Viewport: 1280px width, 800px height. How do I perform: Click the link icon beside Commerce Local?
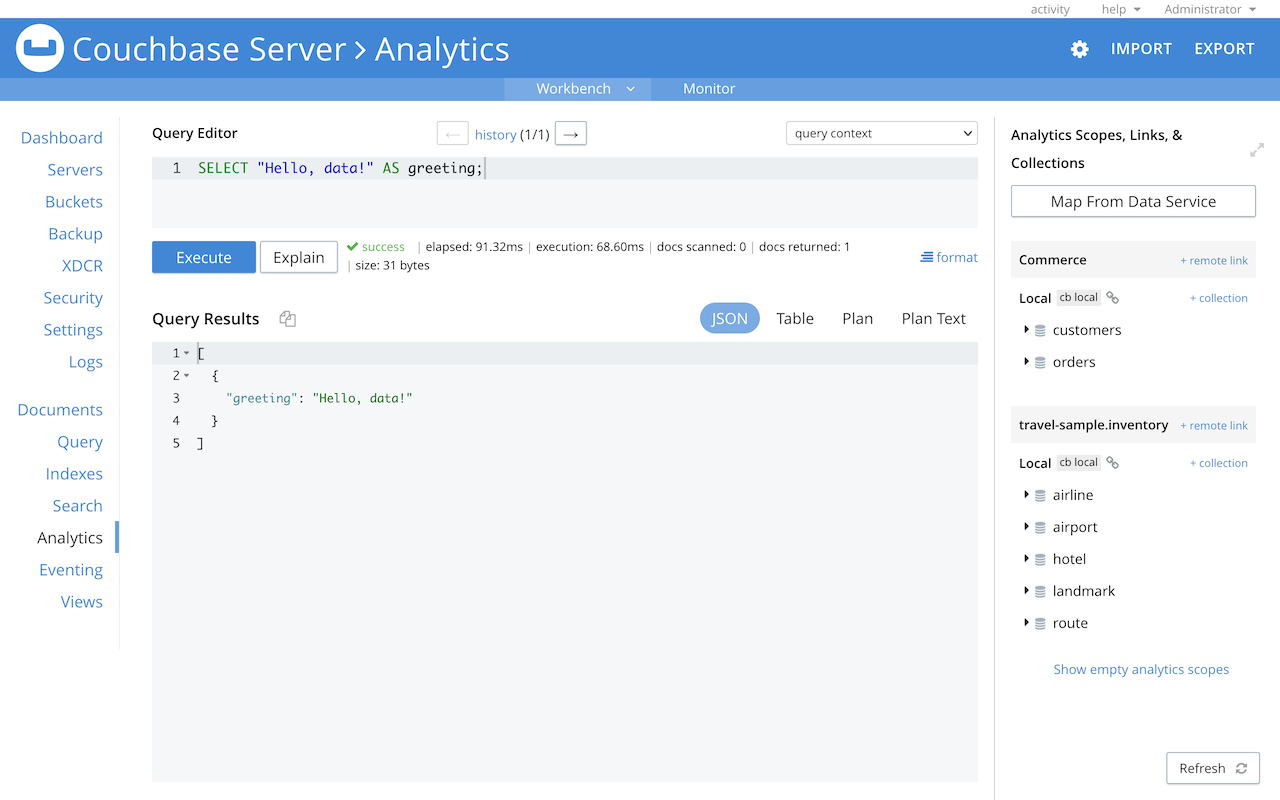[1113, 298]
